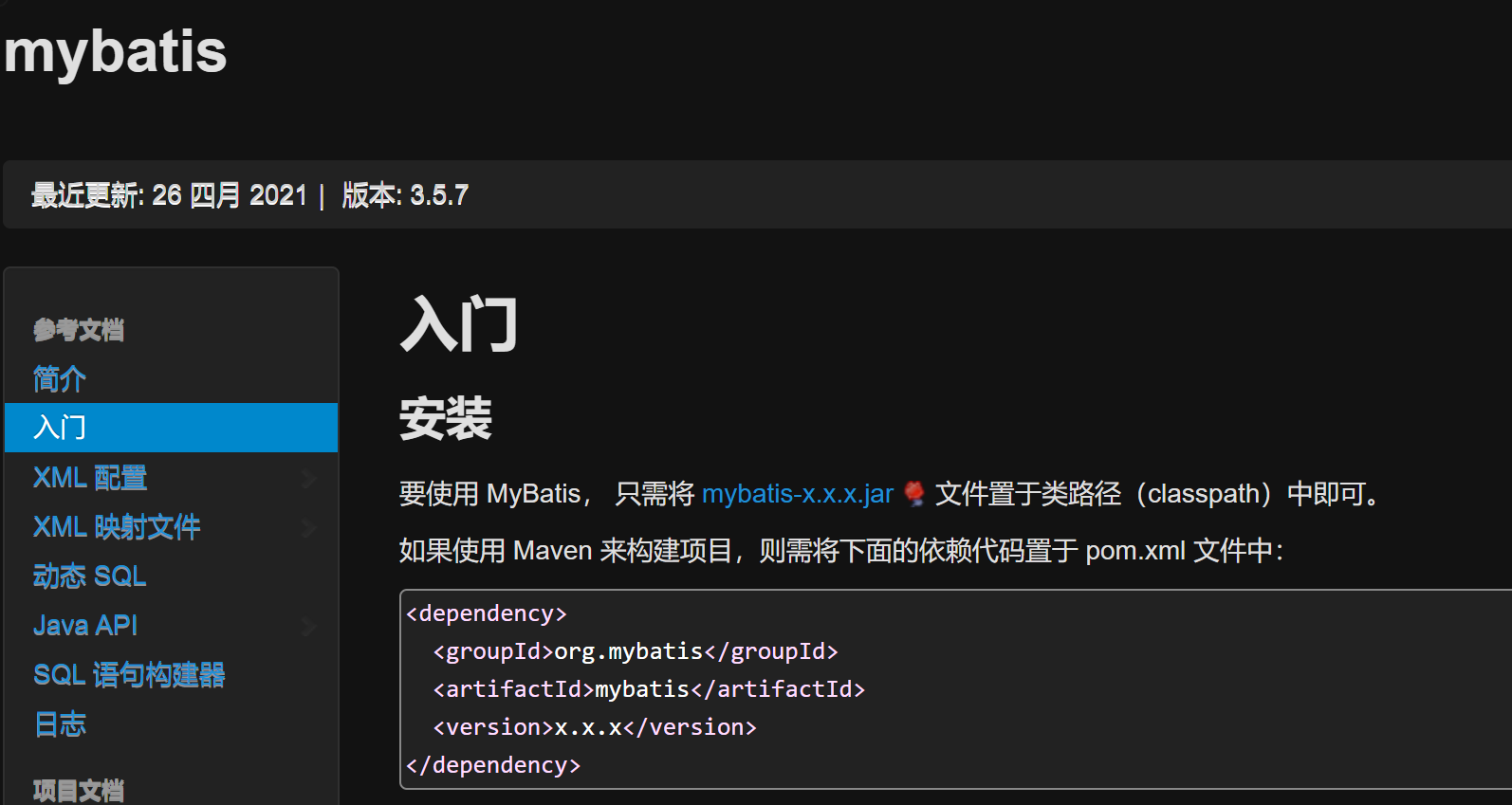Click the 版本: 3.5.7 text
The height and width of the screenshot is (805, 1512).
coord(405,195)
